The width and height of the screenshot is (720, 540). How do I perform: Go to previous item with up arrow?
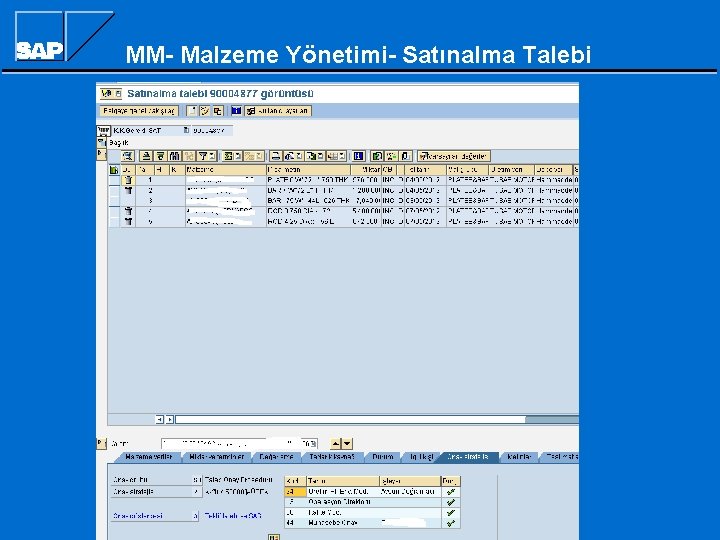pyautogui.click(x=336, y=444)
